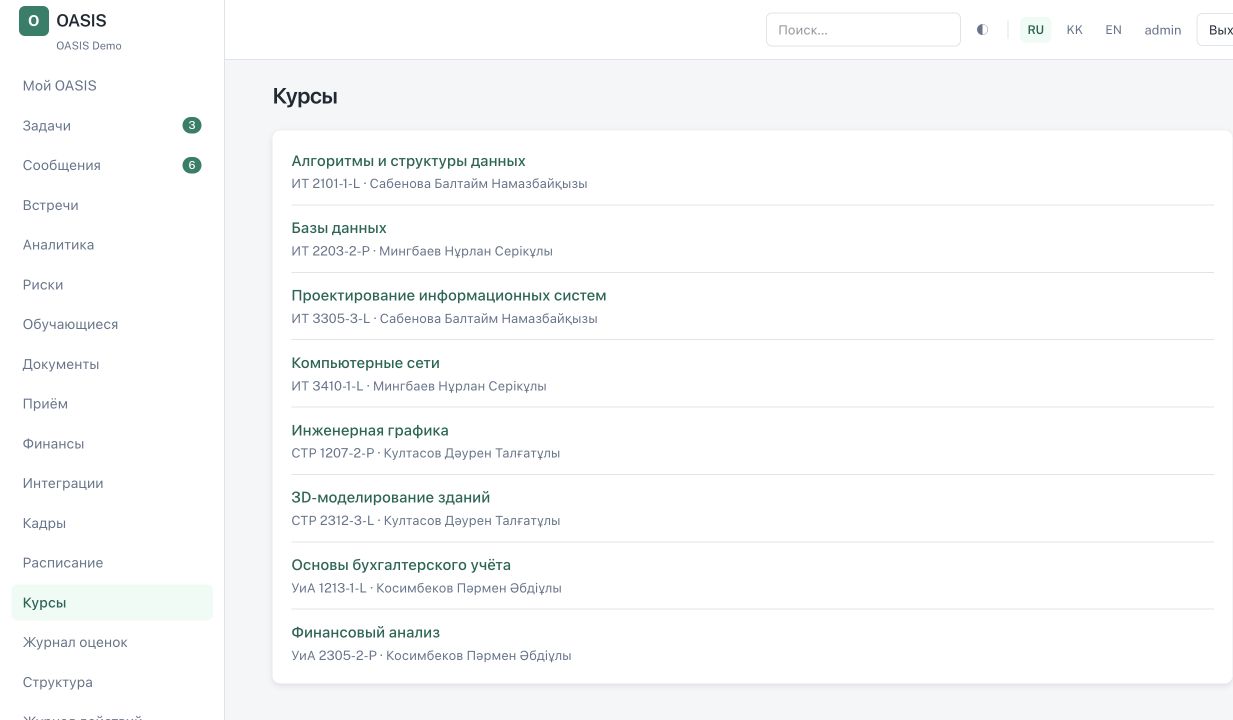Open the Обучающиеся section

(x=112, y=324)
